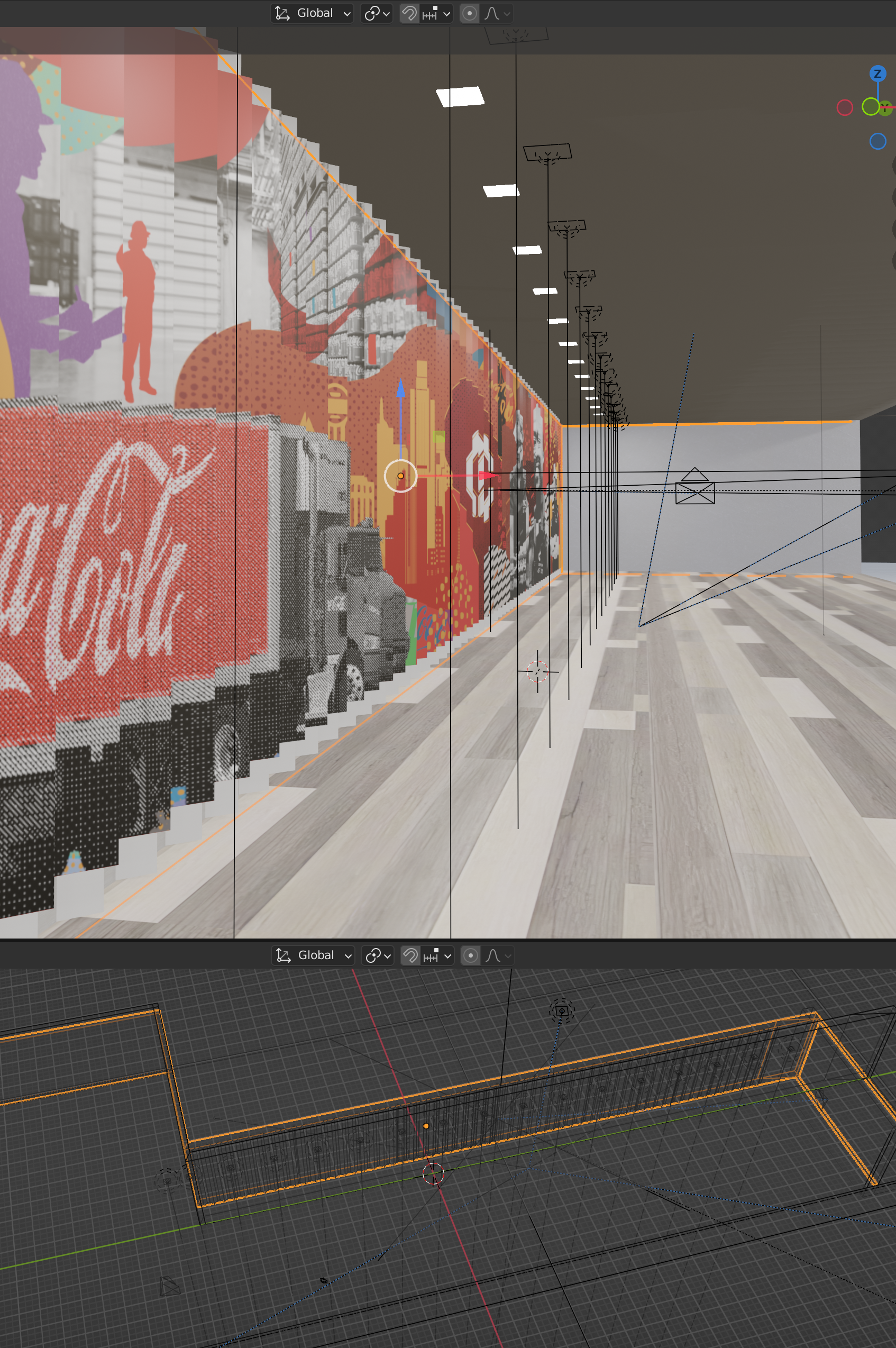Click the blue Z axis on navigation gizmo

tap(877, 74)
